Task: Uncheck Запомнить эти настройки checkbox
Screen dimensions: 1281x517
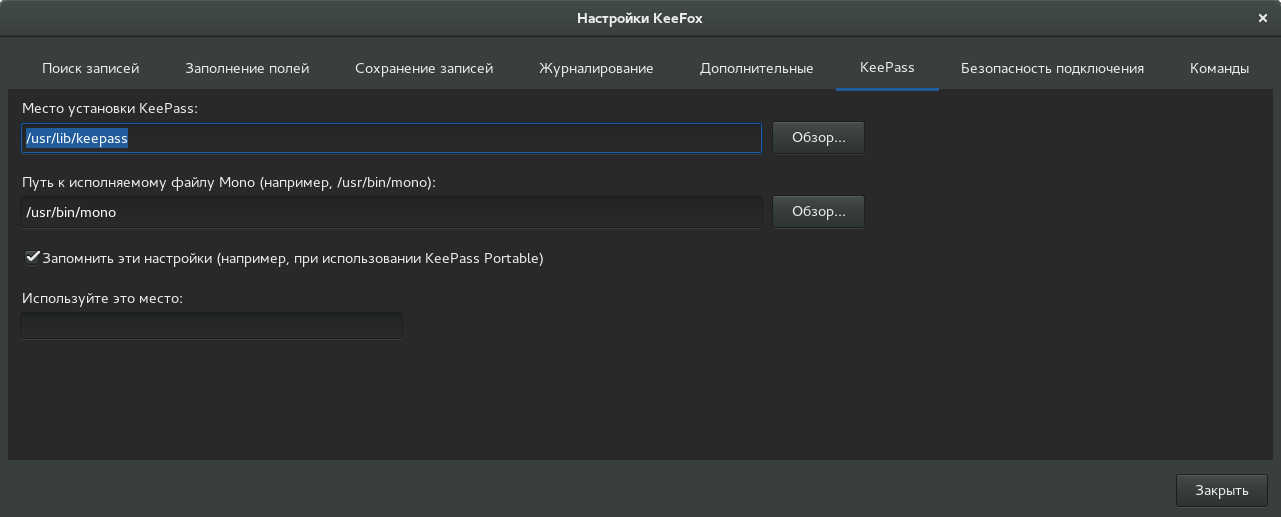Action: 33,258
